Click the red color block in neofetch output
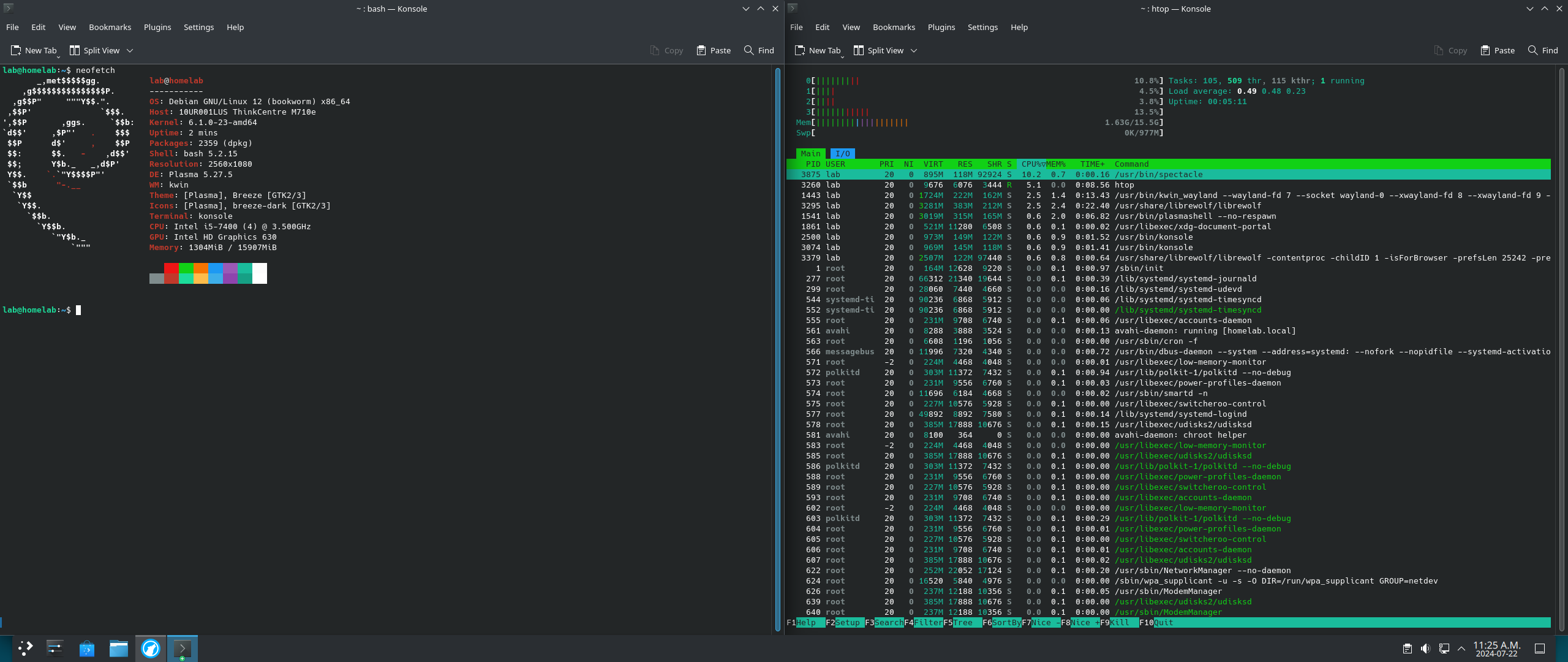The height and width of the screenshot is (662, 1568). point(171,268)
